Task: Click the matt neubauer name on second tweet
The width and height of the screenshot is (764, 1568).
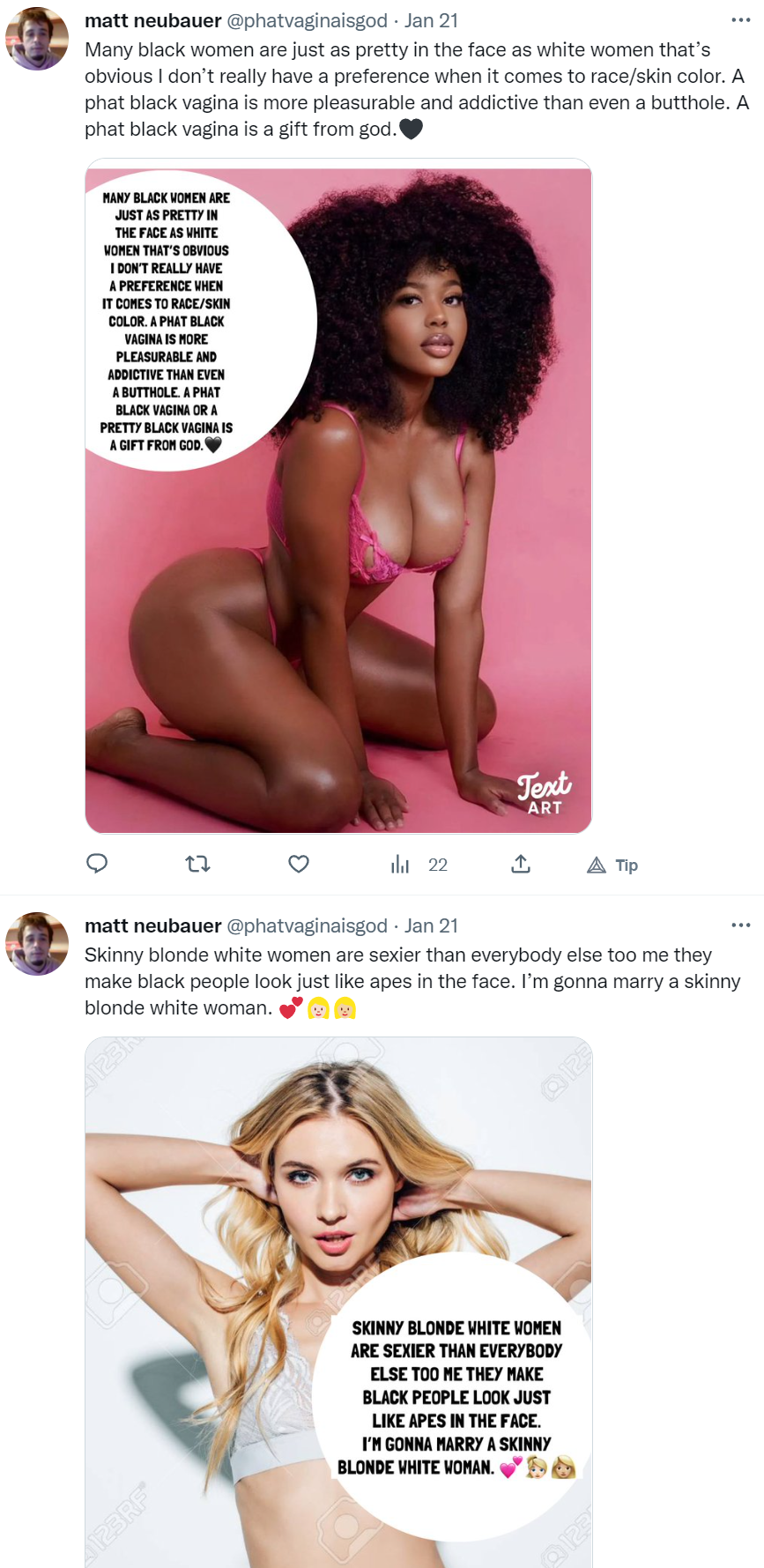Action: pyautogui.click(x=153, y=925)
